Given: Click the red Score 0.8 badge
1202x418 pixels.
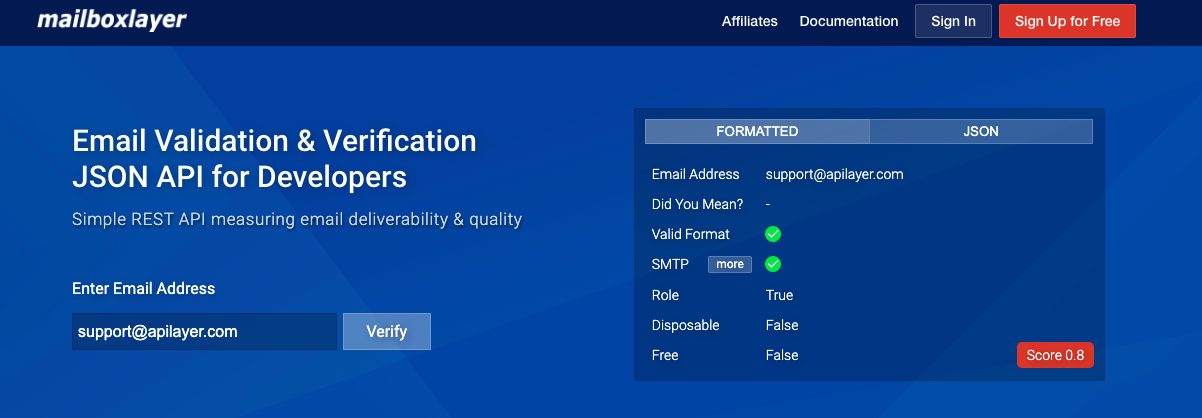Looking at the screenshot, I should [x=1055, y=355].
